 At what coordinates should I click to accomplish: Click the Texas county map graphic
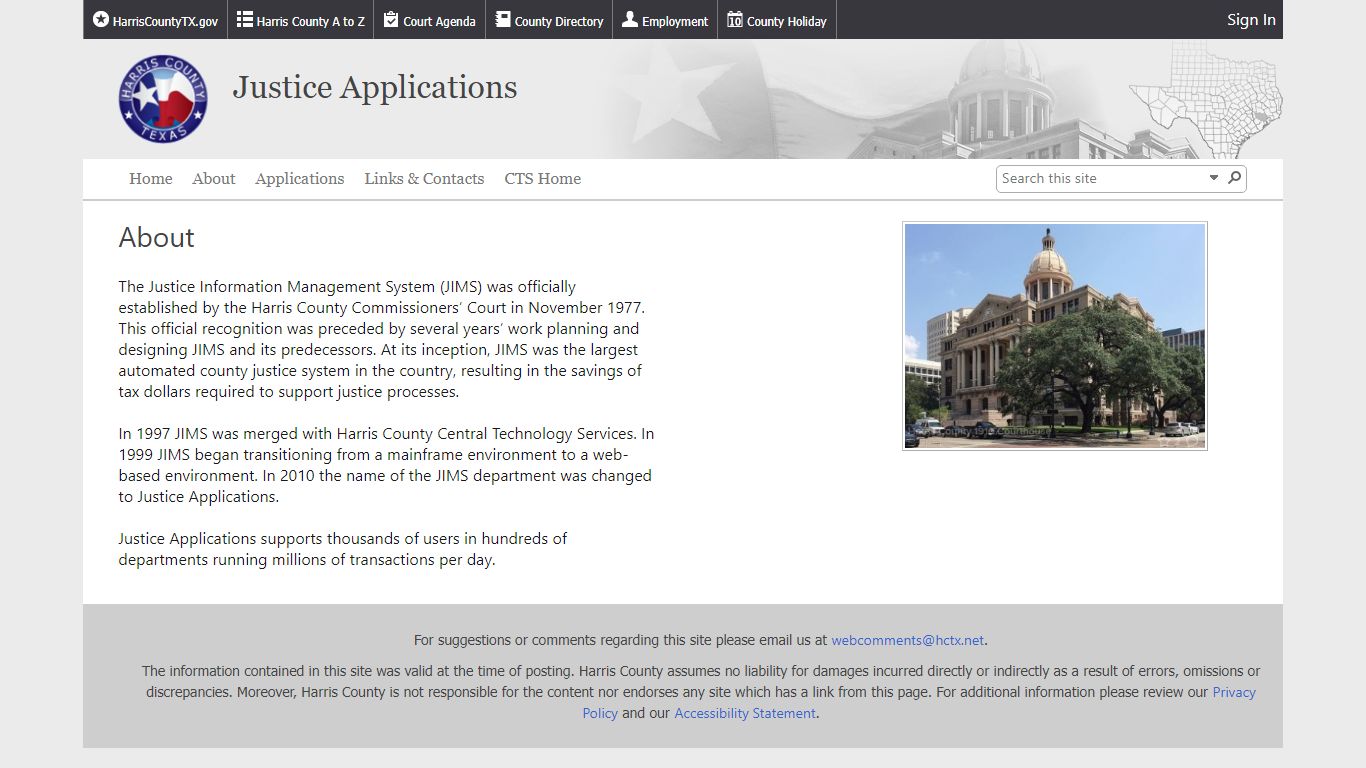coord(1206,100)
